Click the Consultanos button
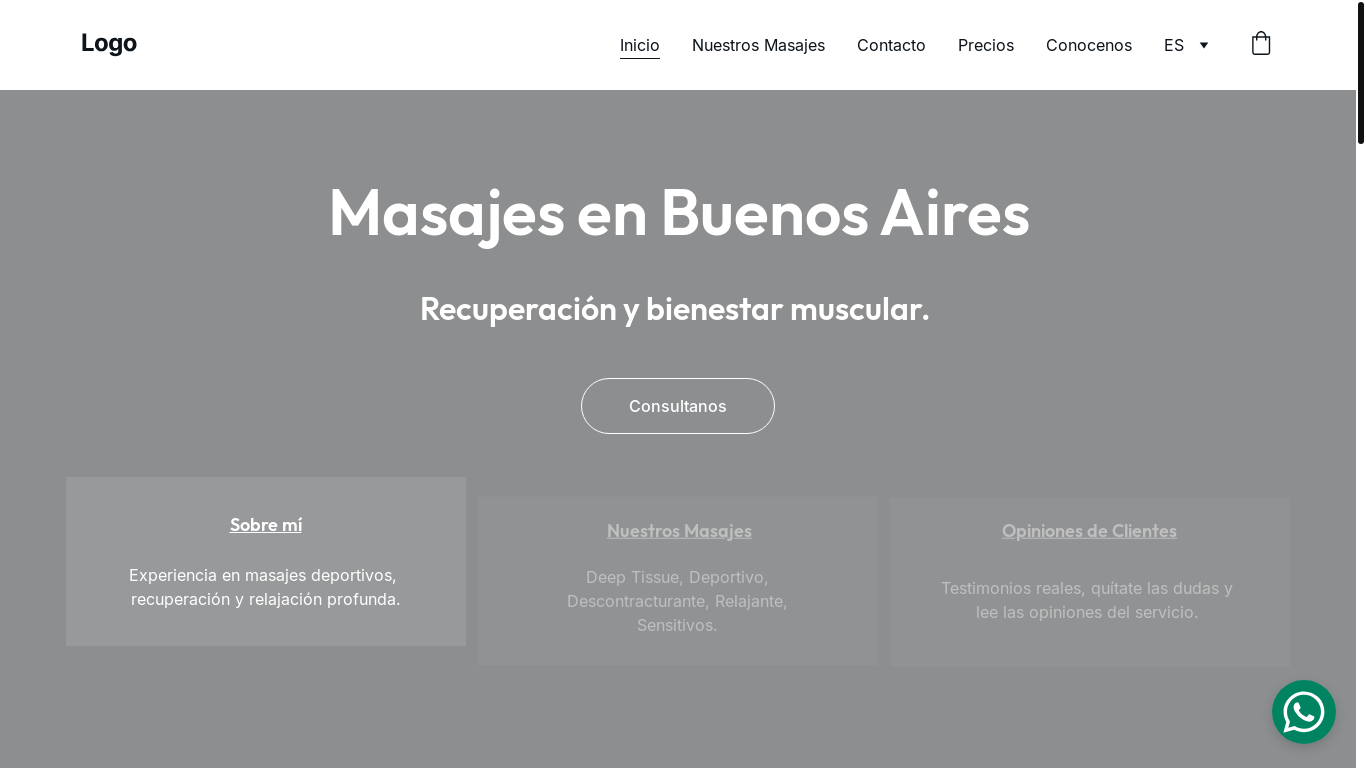 (678, 406)
